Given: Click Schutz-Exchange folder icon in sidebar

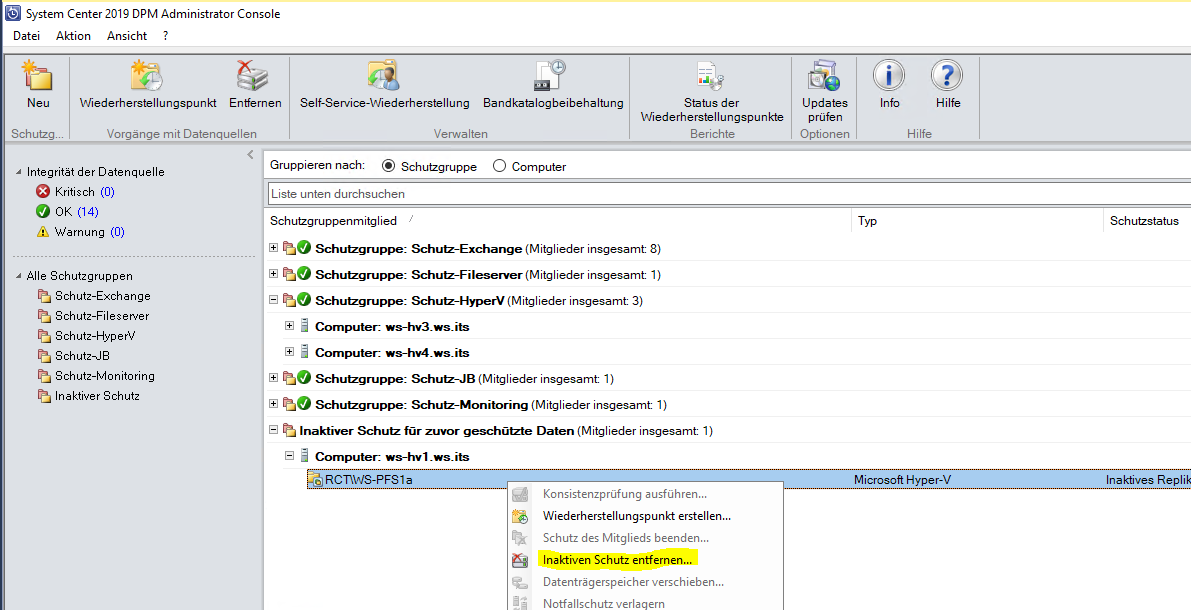Looking at the screenshot, I should [44, 296].
